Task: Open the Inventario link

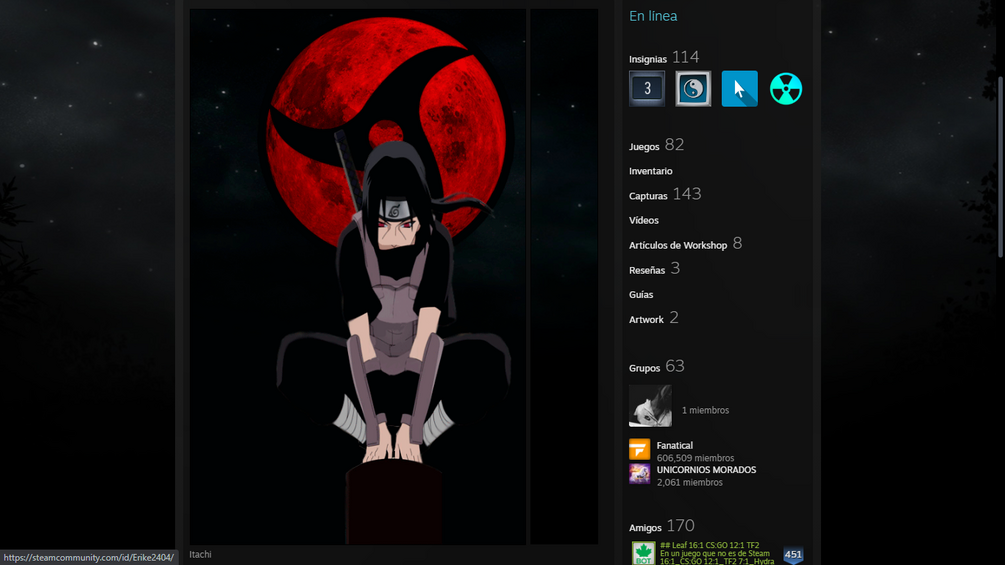Action: [651, 171]
